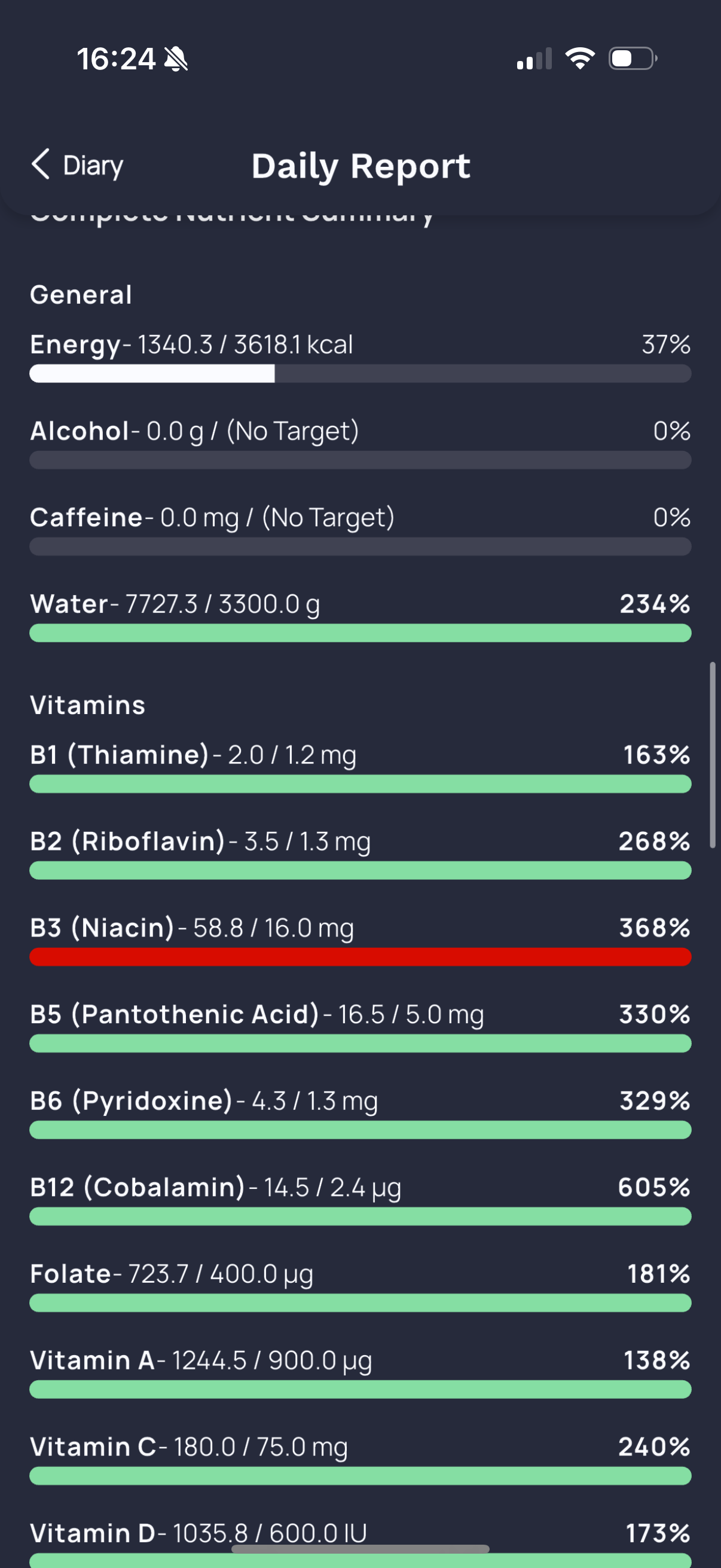
Task: Tap the Folate green progress bar
Action: pyautogui.click(x=360, y=1302)
